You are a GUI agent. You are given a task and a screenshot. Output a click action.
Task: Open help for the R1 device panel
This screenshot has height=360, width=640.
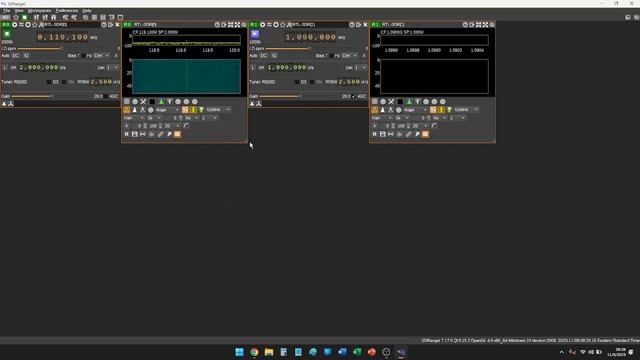351,25
